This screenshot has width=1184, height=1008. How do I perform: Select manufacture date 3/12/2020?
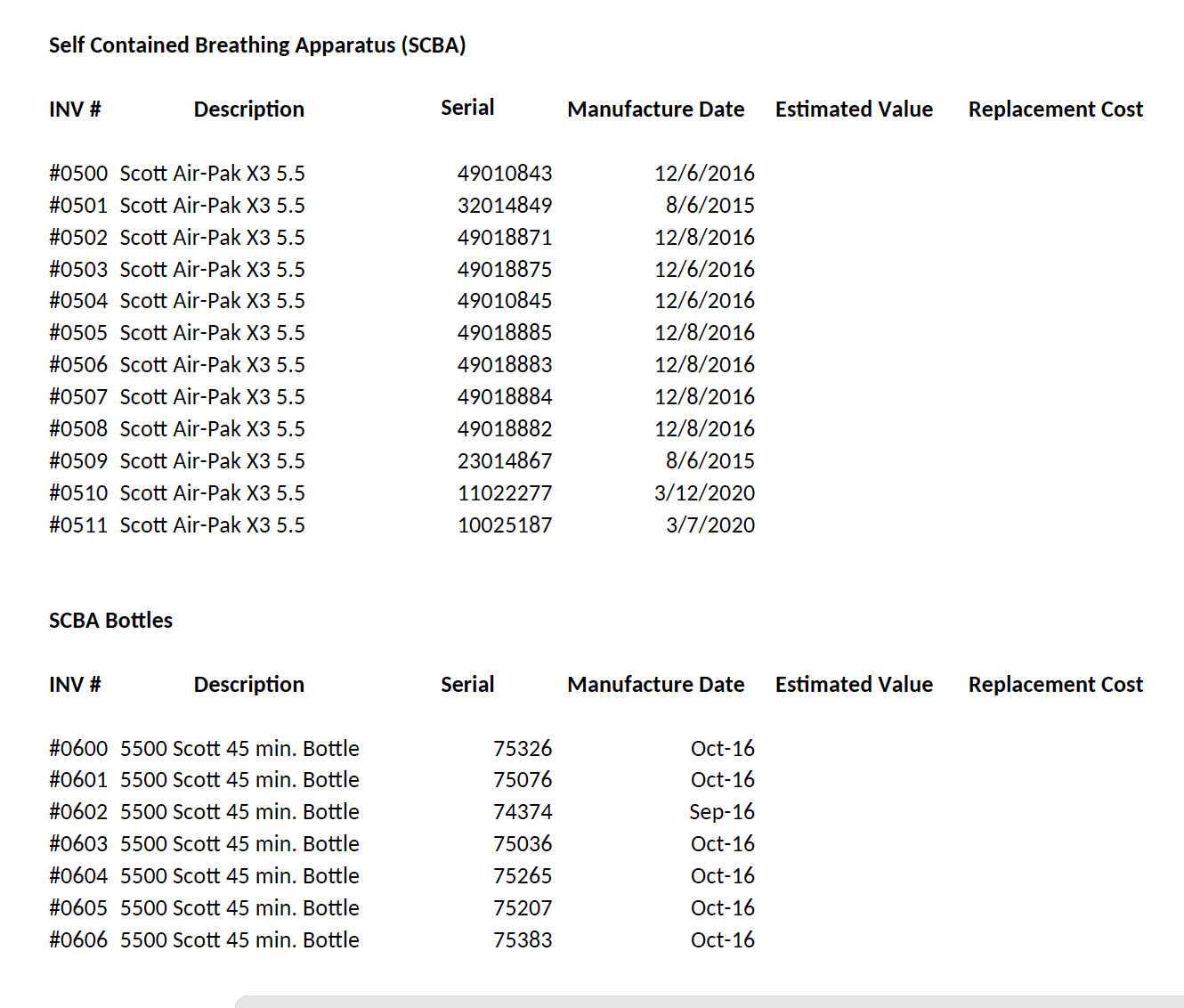coord(703,493)
